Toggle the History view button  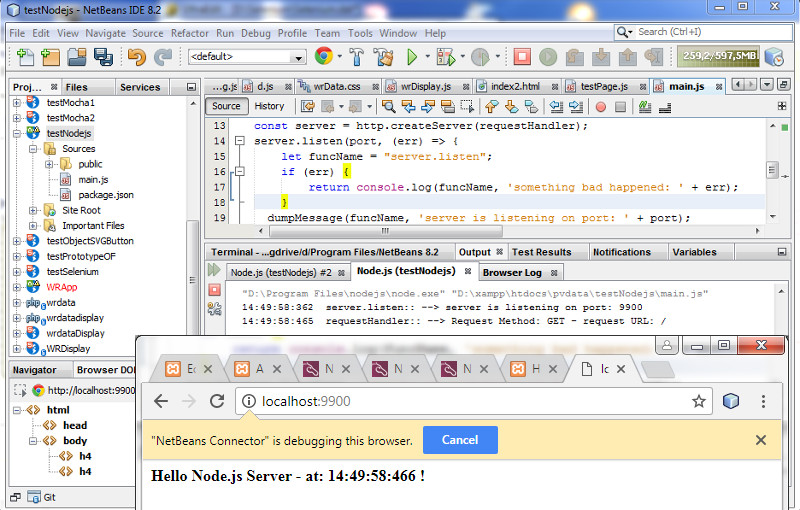269,106
